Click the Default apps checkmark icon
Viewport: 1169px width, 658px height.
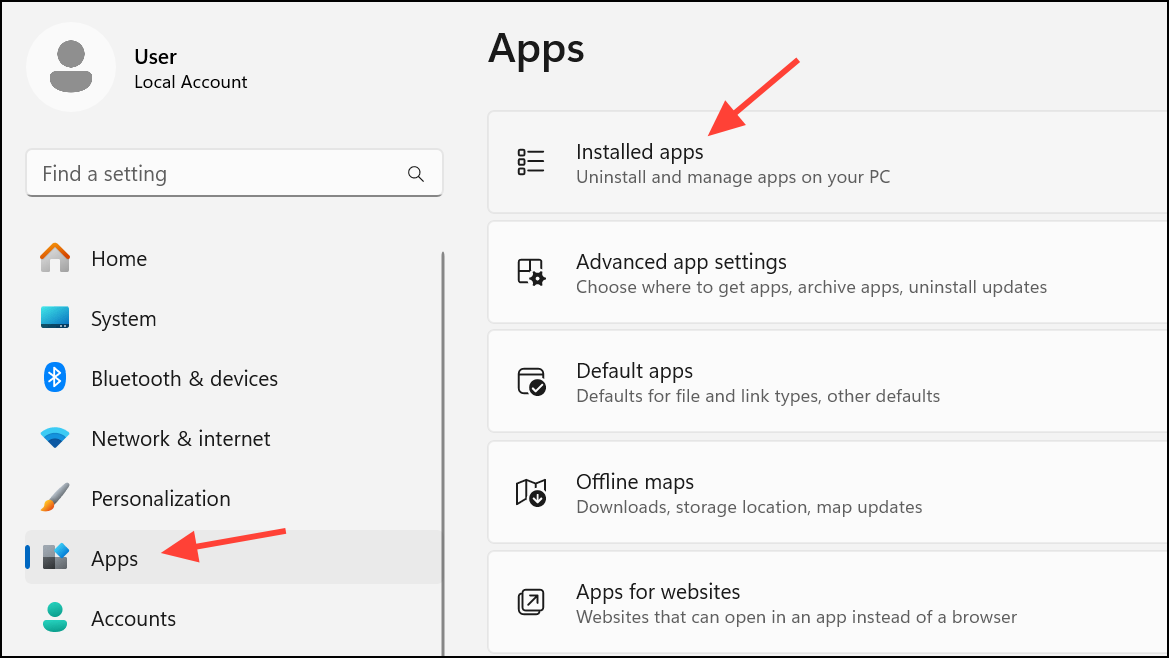[531, 382]
